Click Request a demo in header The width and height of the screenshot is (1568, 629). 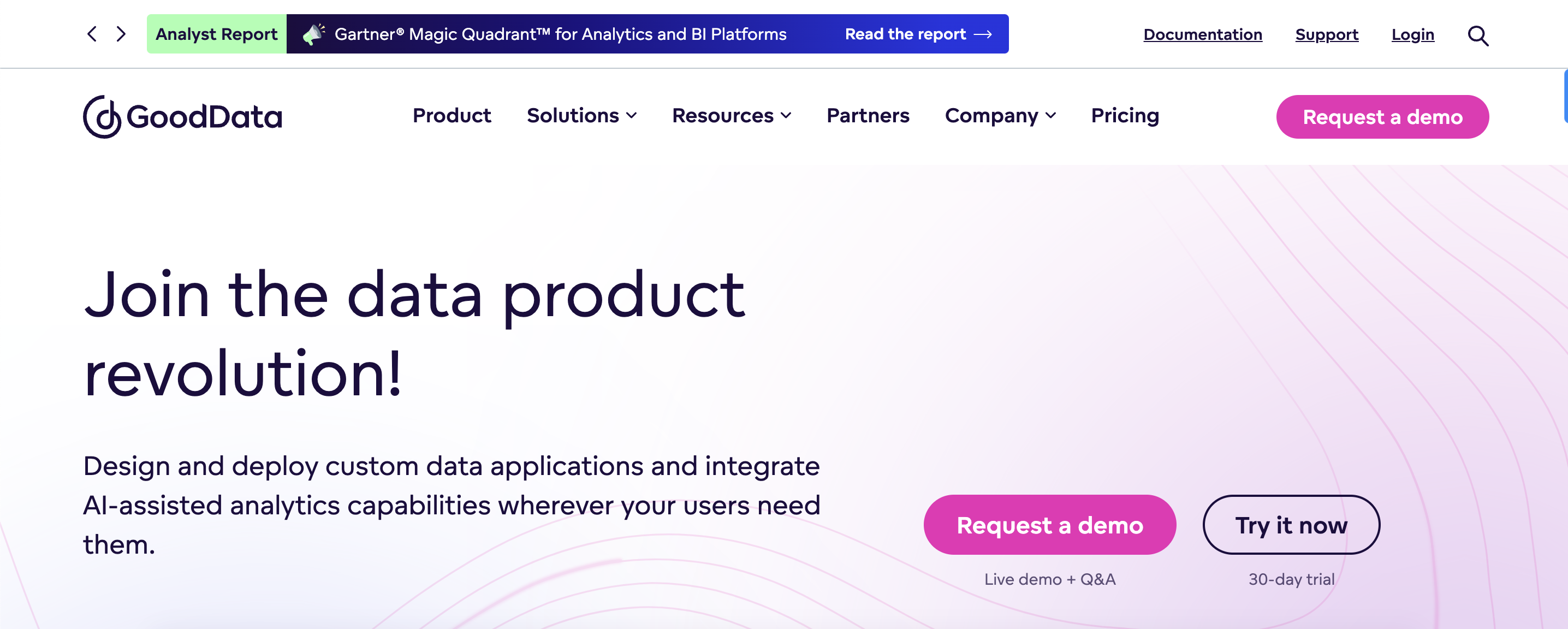pyautogui.click(x=1382, y=117)
